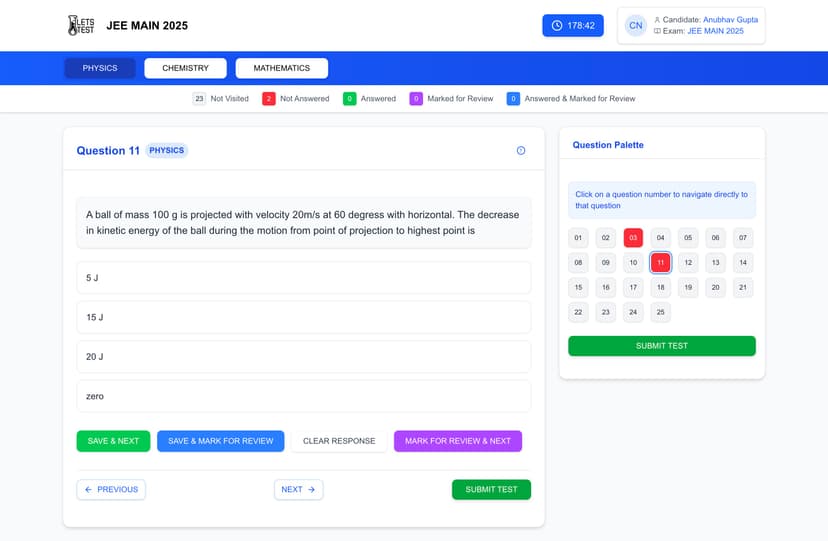Image resolution: width=828 pixels, height=541 pixels.
Task: Click the blue Answered & Marked badge
Action: [513, 98]
